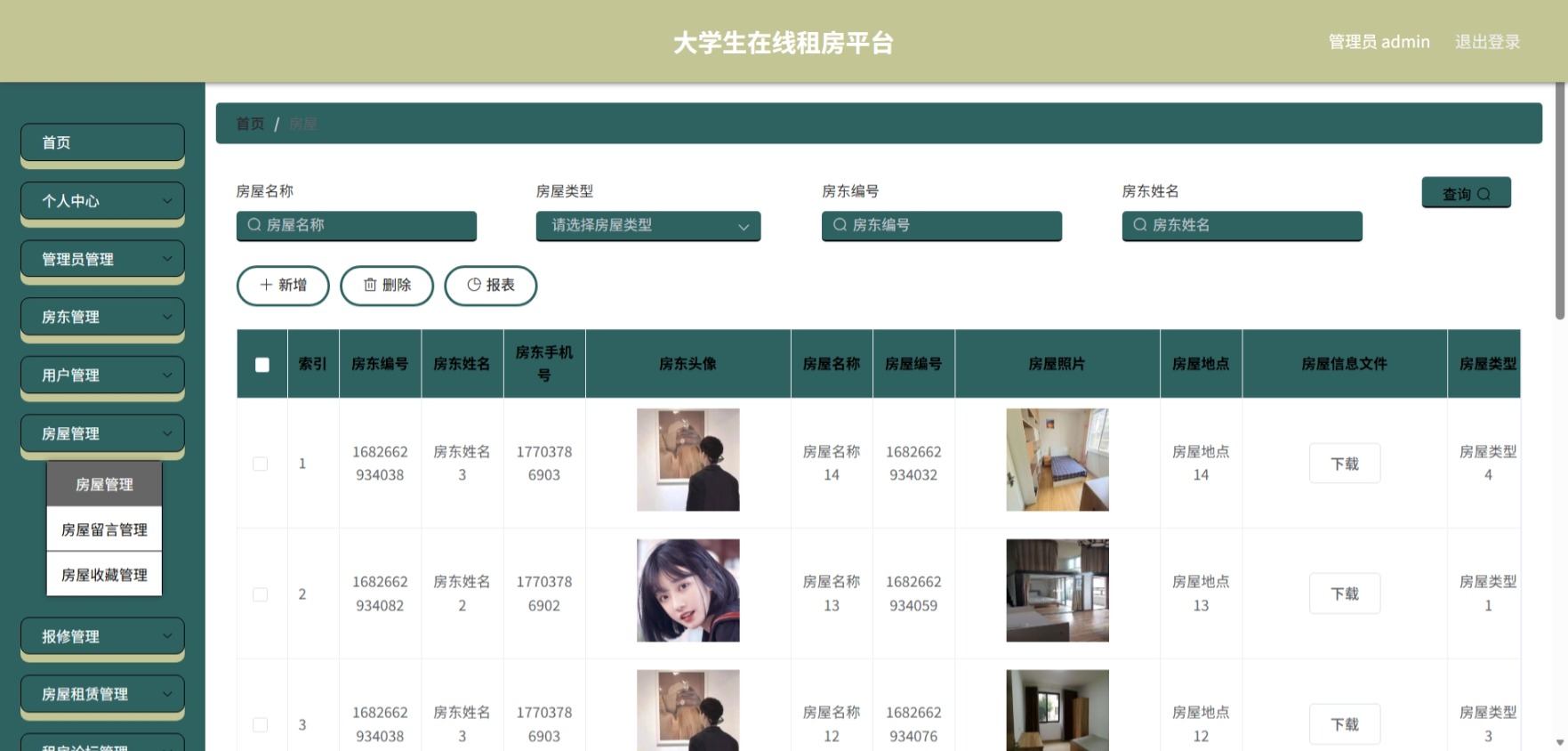
Task: Download file for 房屋名称12 row
Action: tap(1345, 724)
